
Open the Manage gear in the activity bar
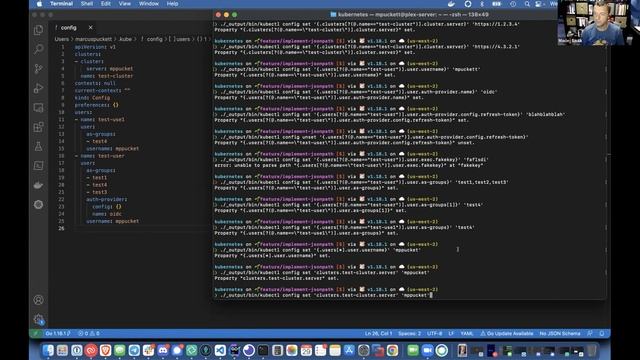(x=39, y=319)
